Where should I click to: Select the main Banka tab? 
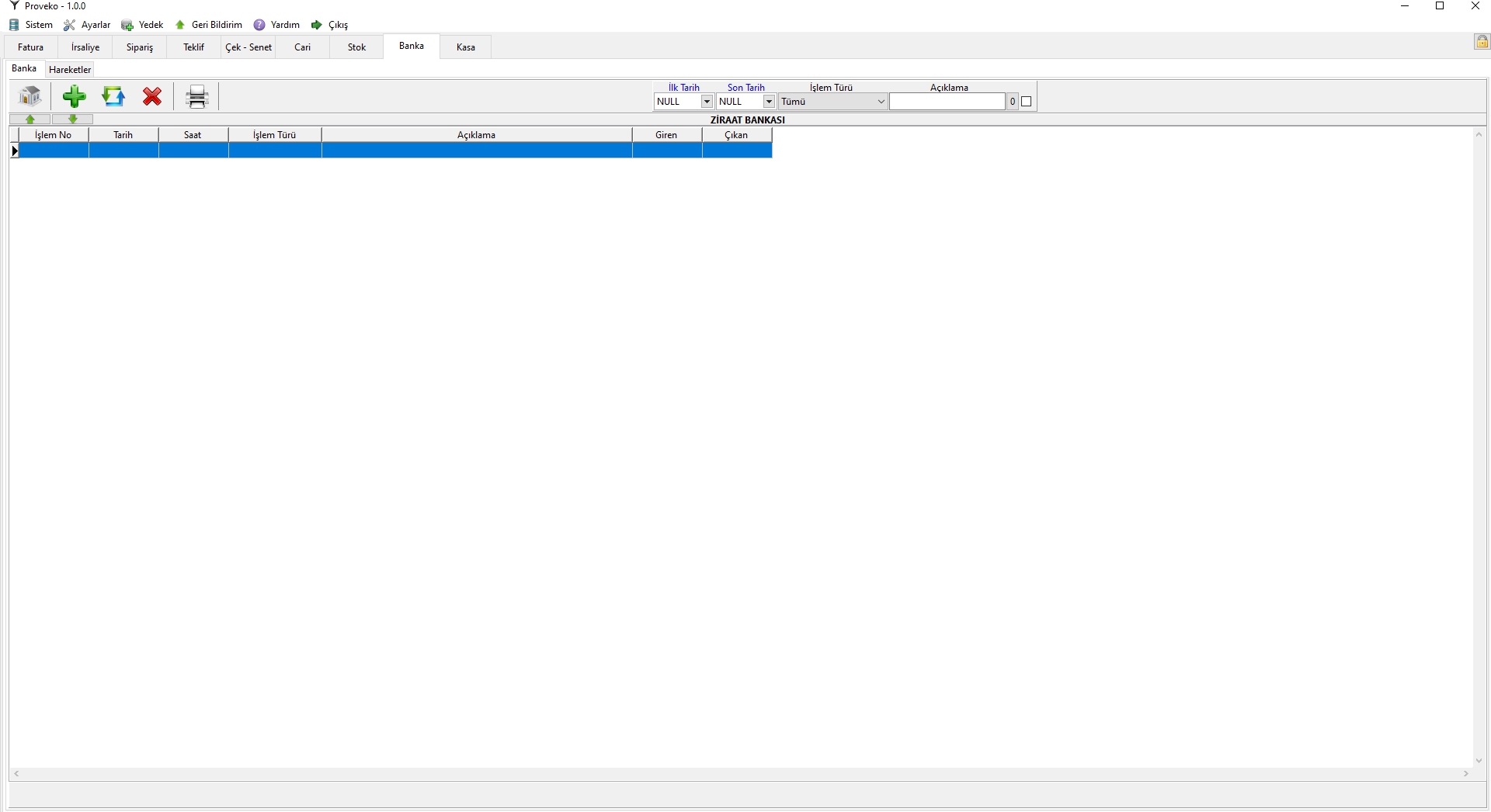(x=412, y=46)
